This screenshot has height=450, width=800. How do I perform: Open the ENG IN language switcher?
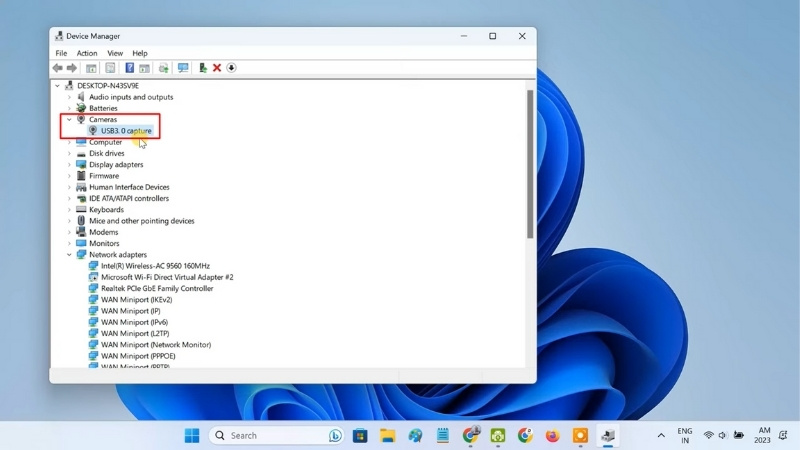tap(685, 436)
